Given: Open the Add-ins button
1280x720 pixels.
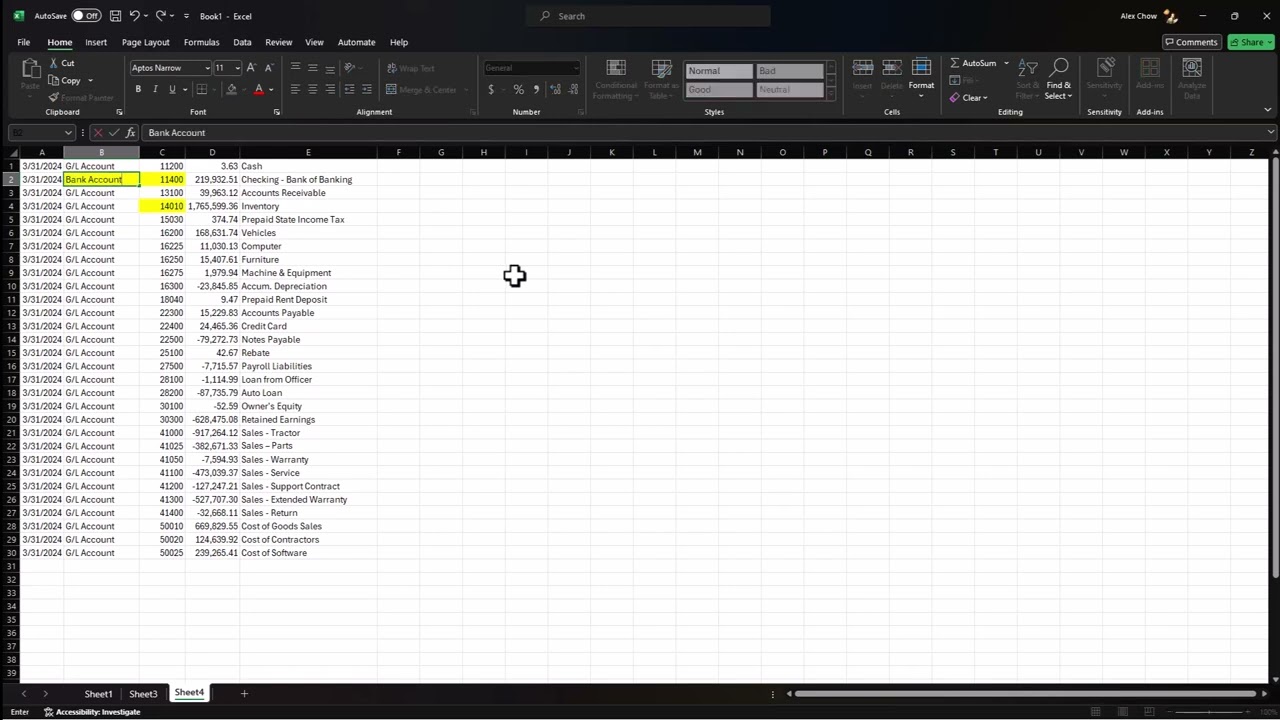Looking at the screenshot, I should click(1150, 76).
